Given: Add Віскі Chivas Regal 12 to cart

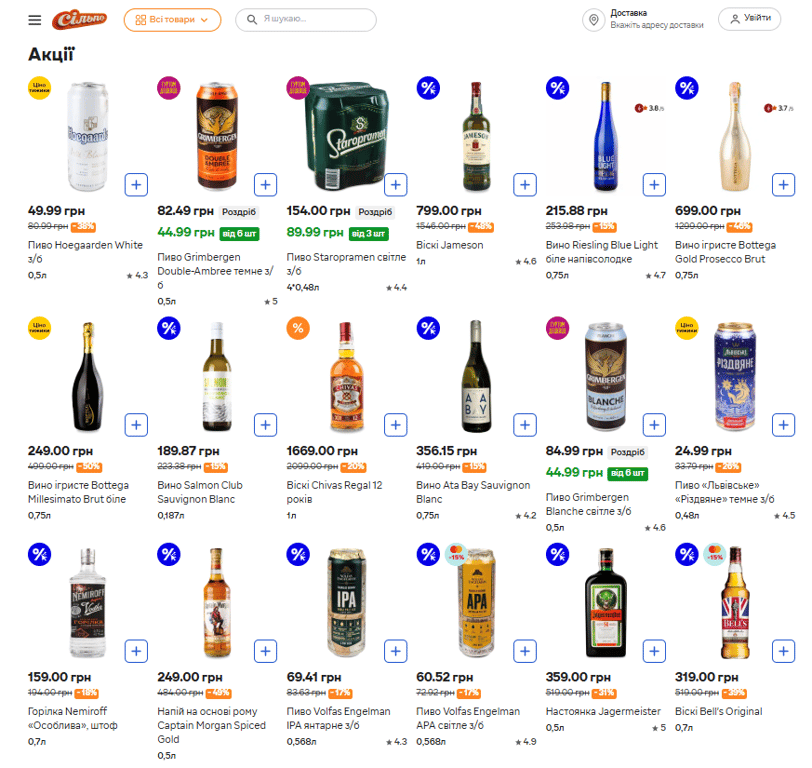Looking at the screenshot, I should click(395, 424).
